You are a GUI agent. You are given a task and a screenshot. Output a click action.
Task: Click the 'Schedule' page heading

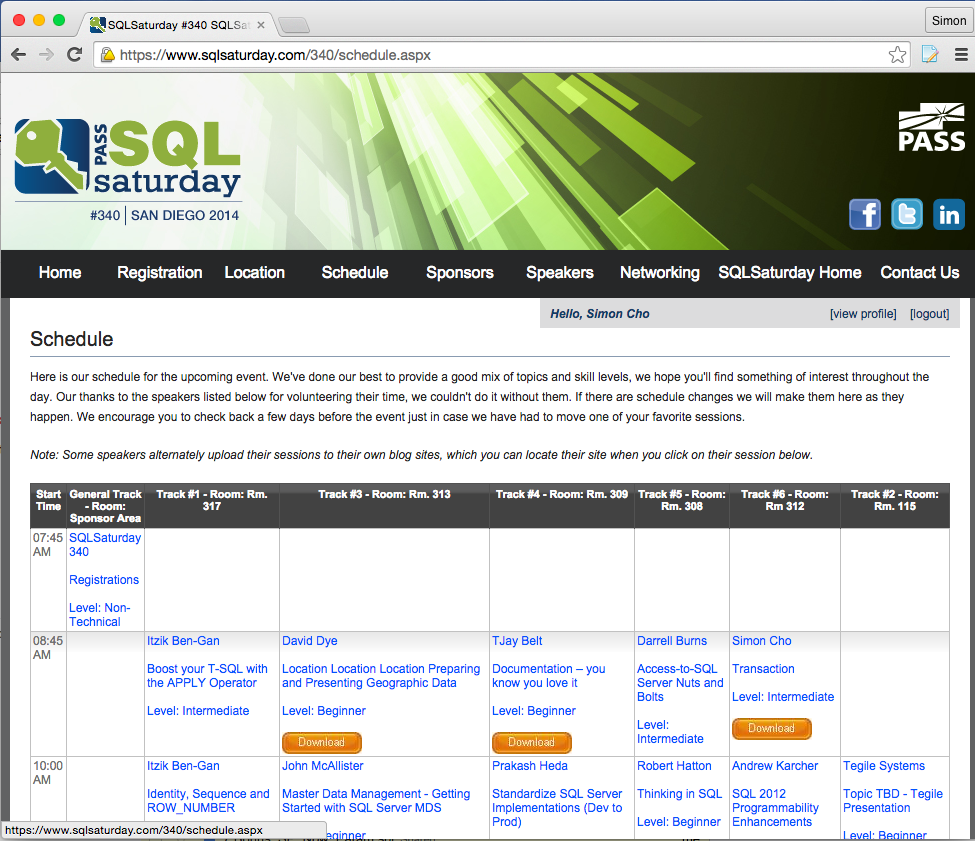coord(72,339)
